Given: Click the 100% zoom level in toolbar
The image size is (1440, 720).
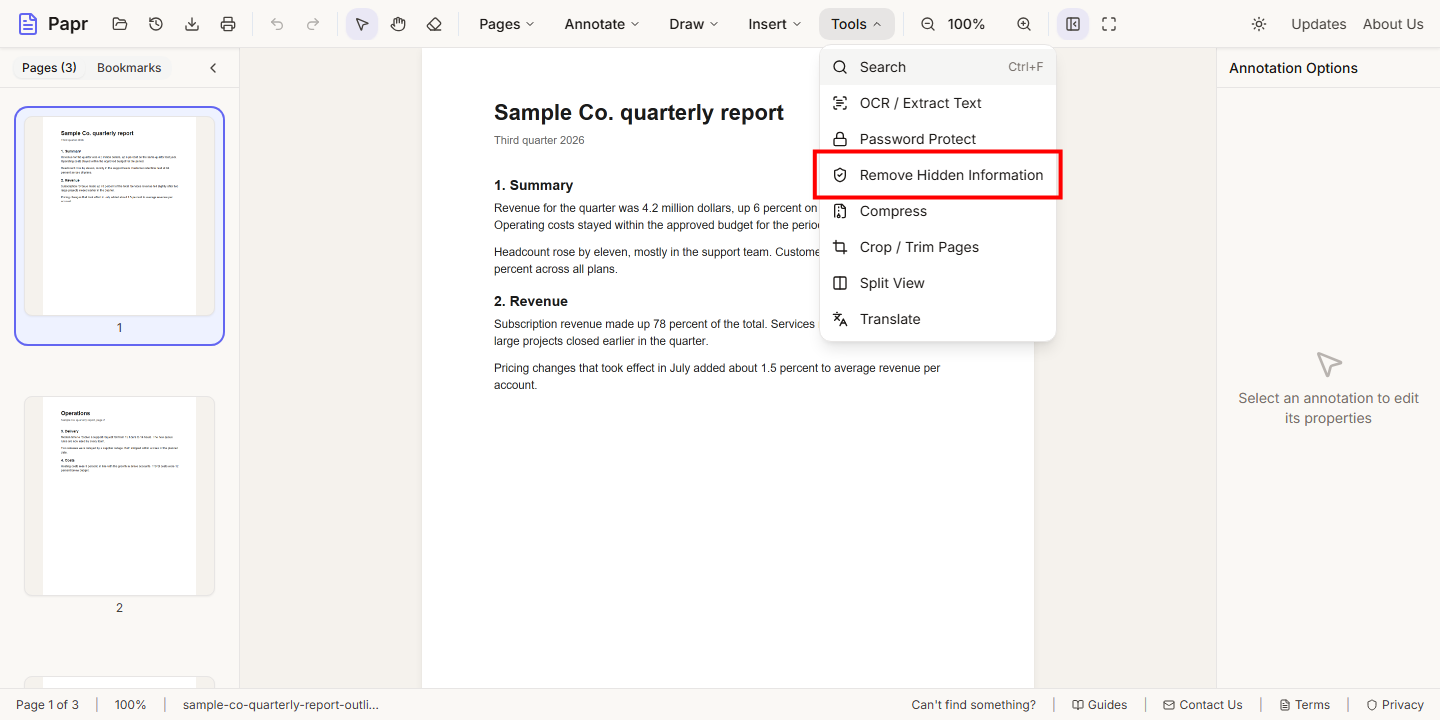Looking at the screenshot, I should click(966, 24).
